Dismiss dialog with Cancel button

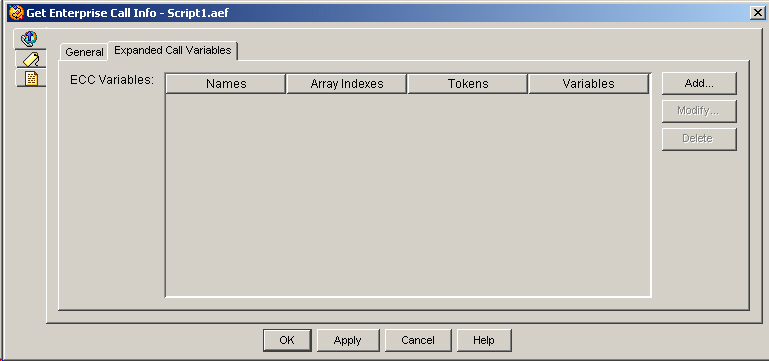(x=418, y=340)
